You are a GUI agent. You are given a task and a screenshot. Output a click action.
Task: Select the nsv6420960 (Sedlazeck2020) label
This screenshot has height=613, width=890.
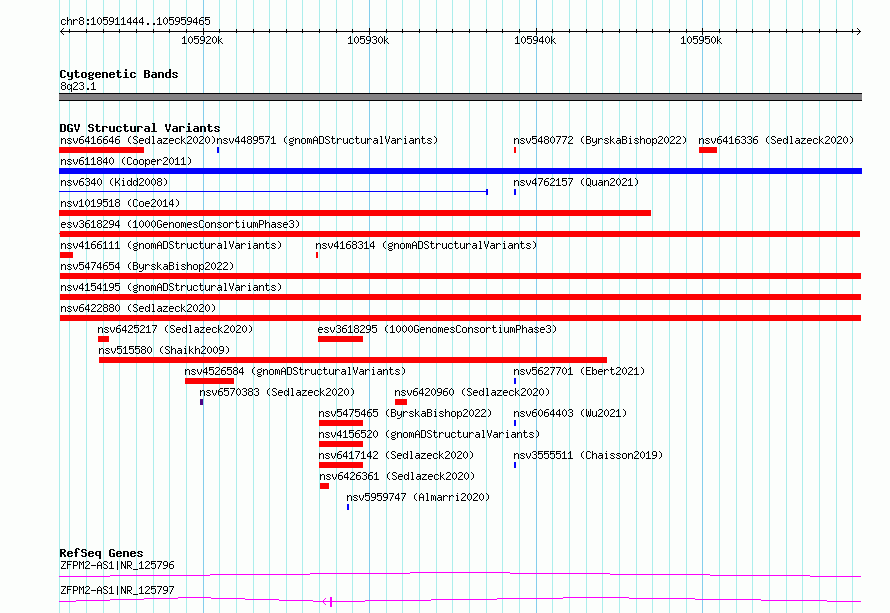point(472,392)
